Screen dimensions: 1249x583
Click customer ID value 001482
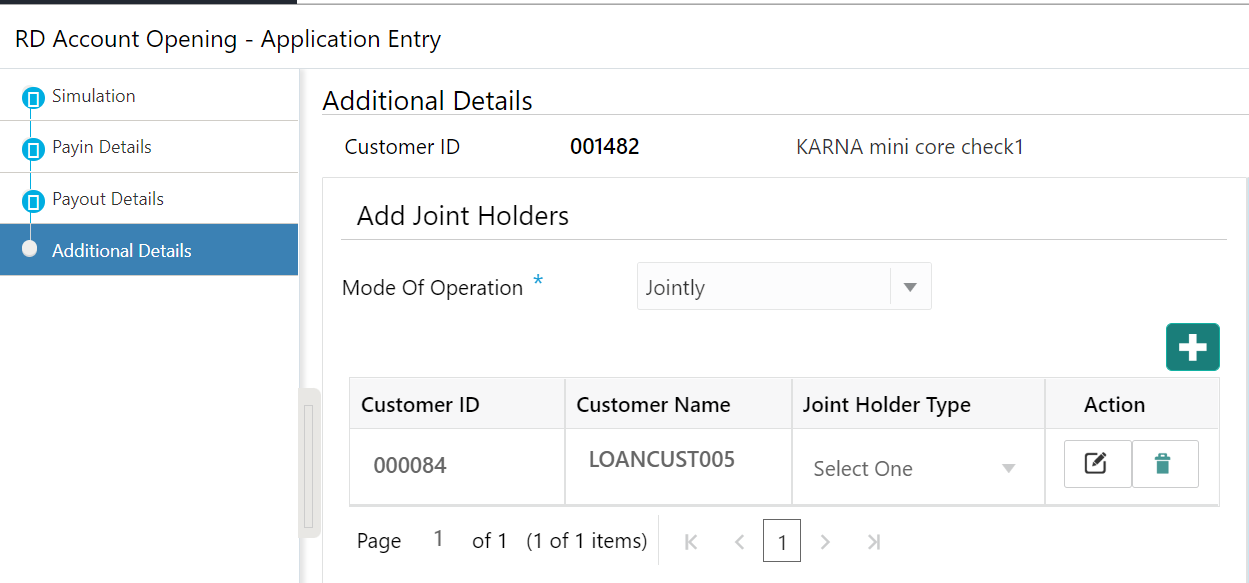[x=604, y=147]
